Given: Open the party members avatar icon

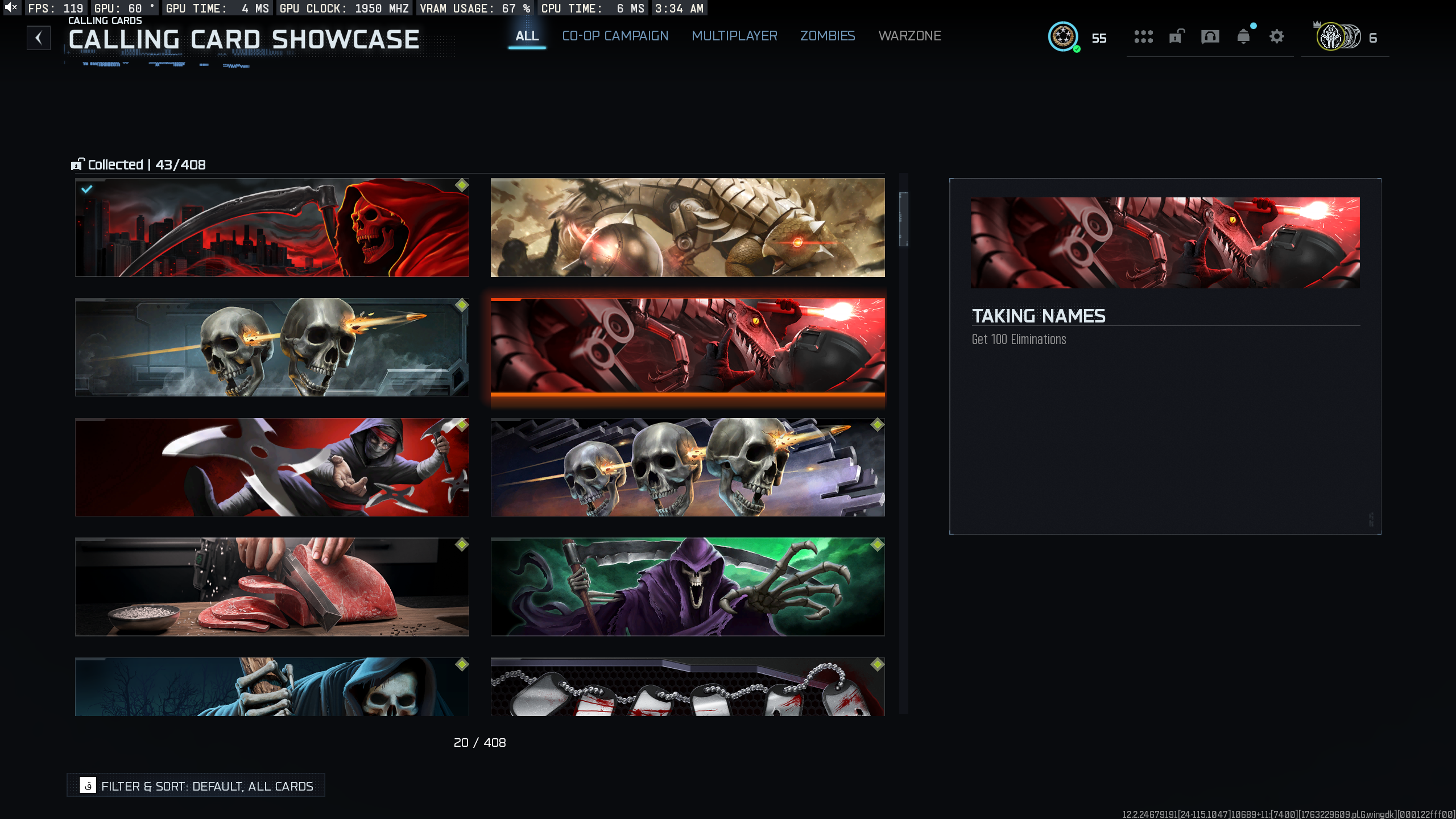Looking at the screenshot, I should tap(1338, 37).
